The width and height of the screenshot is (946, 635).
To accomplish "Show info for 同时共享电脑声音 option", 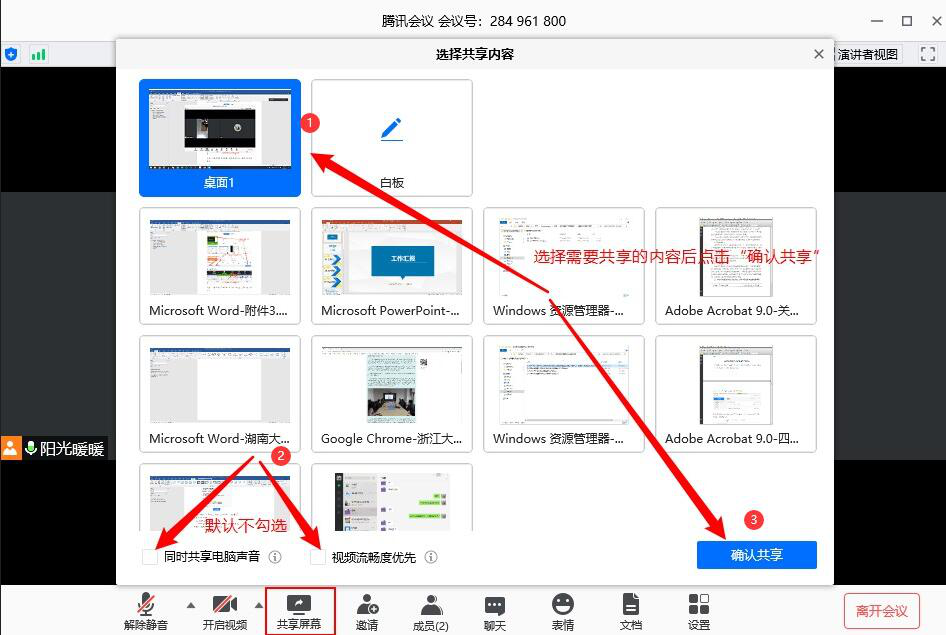I will click(275, 557).
